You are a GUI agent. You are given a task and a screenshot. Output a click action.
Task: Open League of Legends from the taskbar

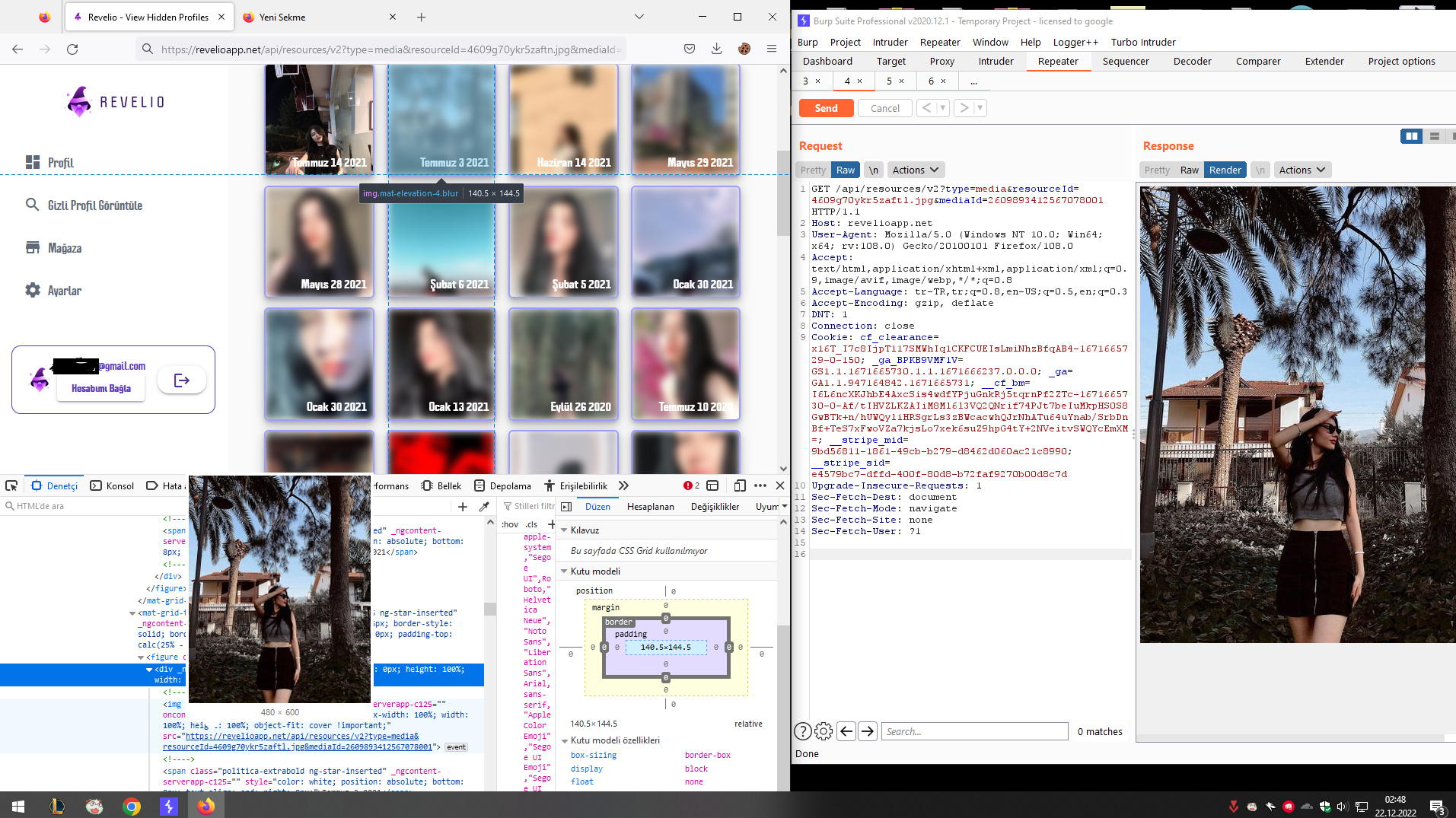(57, 806)
